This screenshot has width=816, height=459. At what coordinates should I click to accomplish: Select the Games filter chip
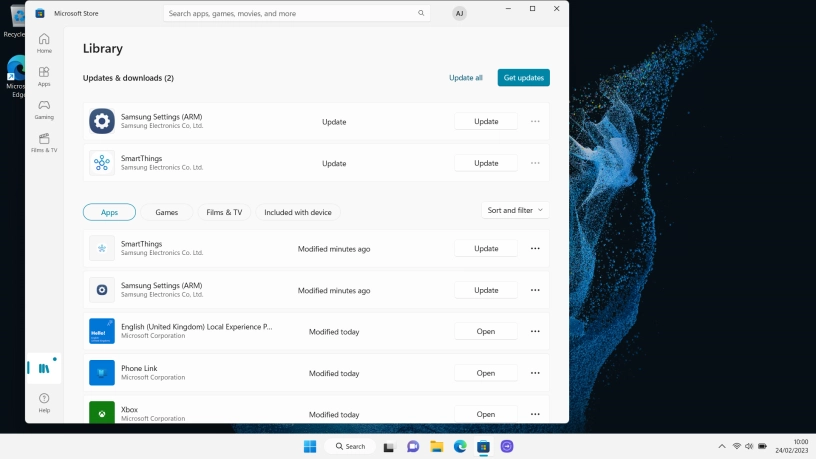coord(166,212)
